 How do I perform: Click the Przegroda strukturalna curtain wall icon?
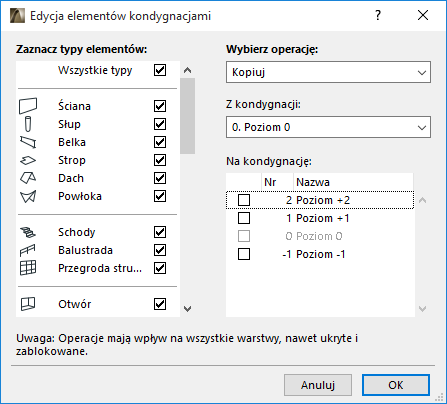tap(28, 268)
